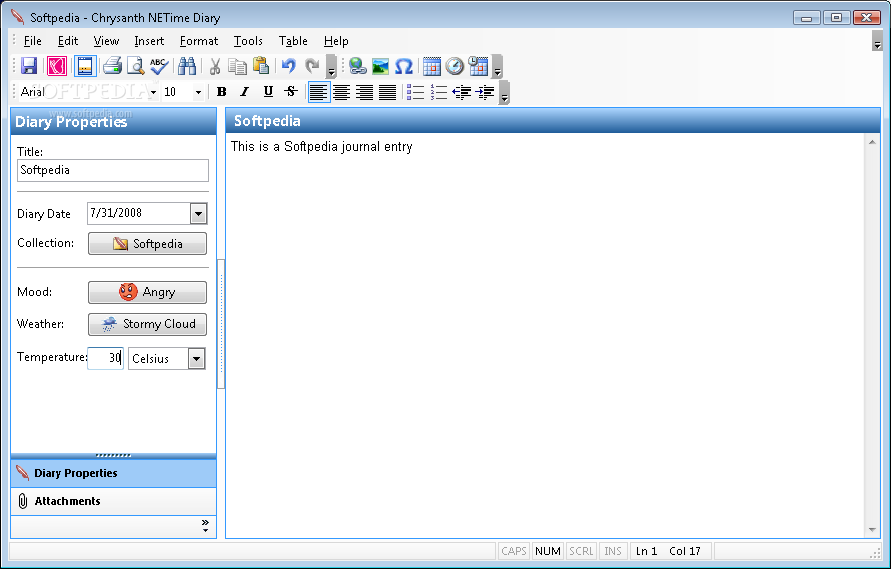
Task: Open Print Preview magnifier icon
Action: tap(135, 66)
